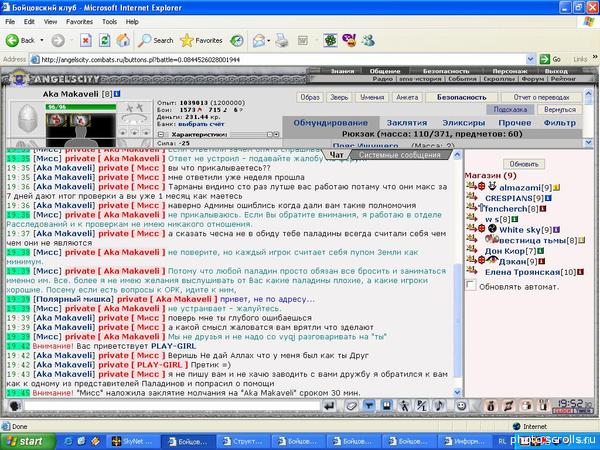Image resolution: width=600 pixels, height=450 pixels.
Task: Clear chat with the eraser icon
Action: pyautogui.click(x=351, y=406)
